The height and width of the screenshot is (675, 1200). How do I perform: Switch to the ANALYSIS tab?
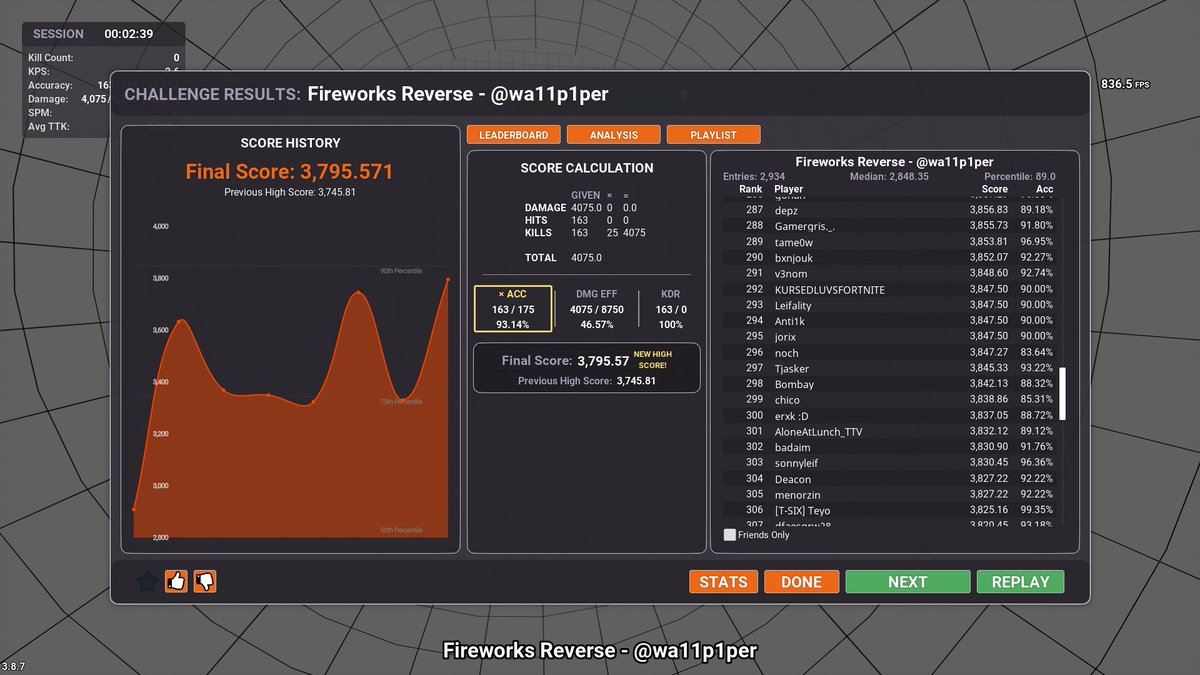613,134
